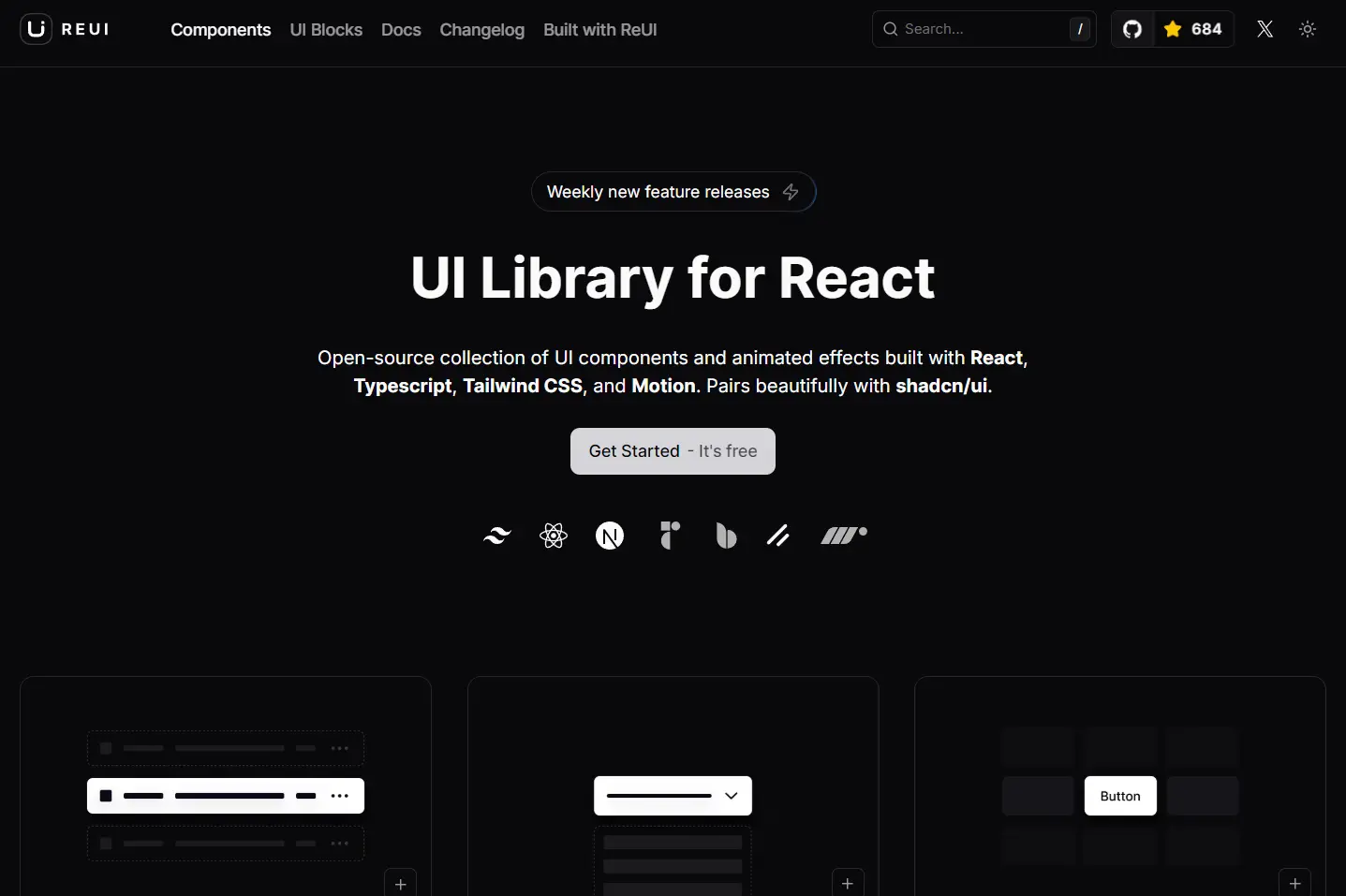Expand the select dropdown chevron preview
Viewport: 1346px width, 896px height.
(x=732, y=796)
